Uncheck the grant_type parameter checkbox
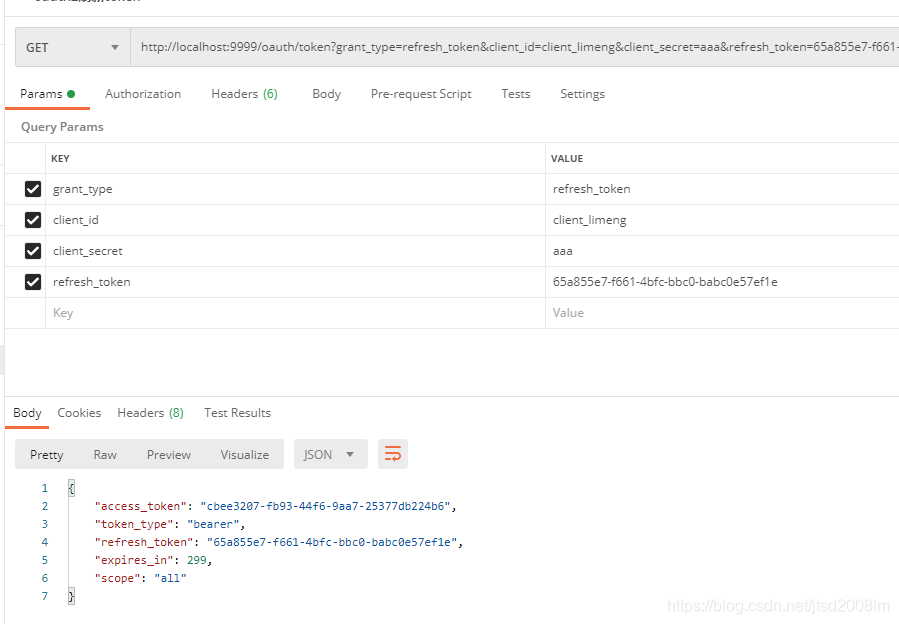This screenshot has height=624, width=899. coord(33,189)
